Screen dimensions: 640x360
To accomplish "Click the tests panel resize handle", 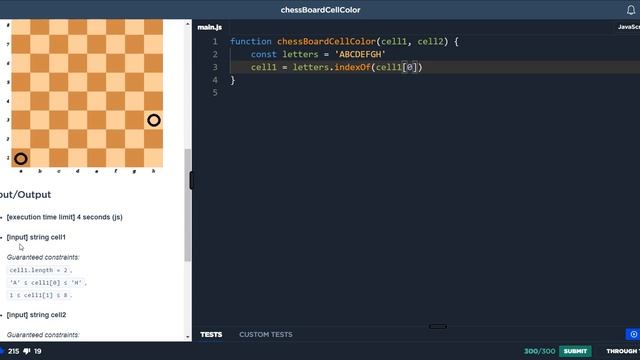I will click(x=438, y=326).
